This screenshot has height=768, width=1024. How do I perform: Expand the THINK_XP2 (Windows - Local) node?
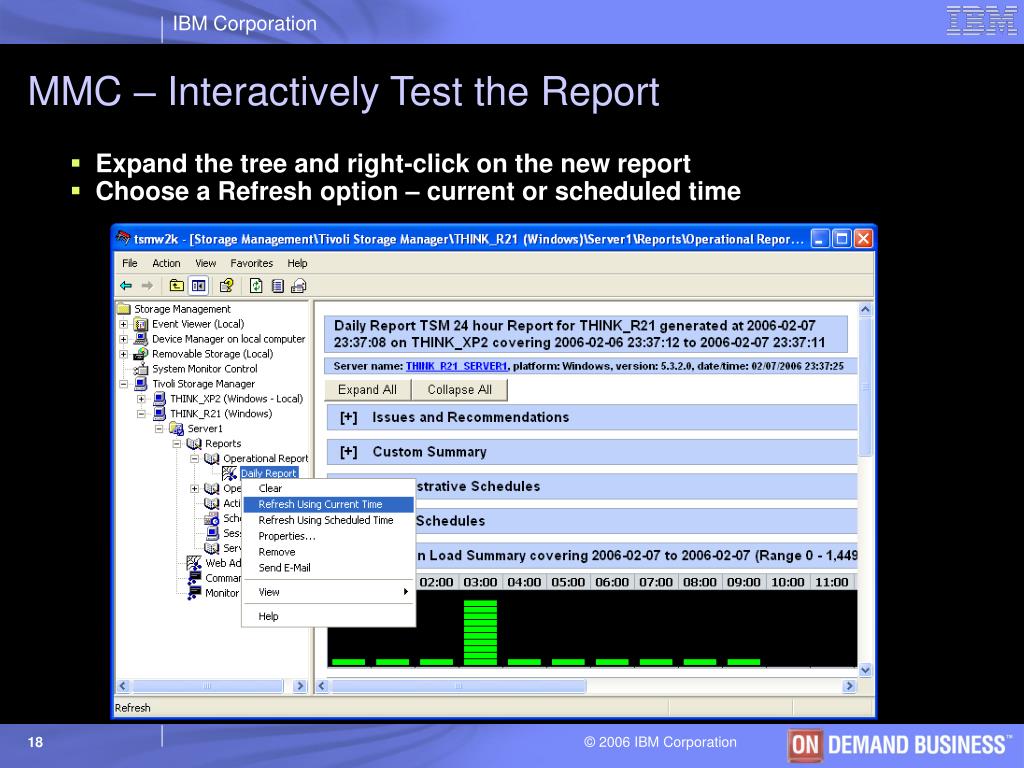[x=141, y=398]
